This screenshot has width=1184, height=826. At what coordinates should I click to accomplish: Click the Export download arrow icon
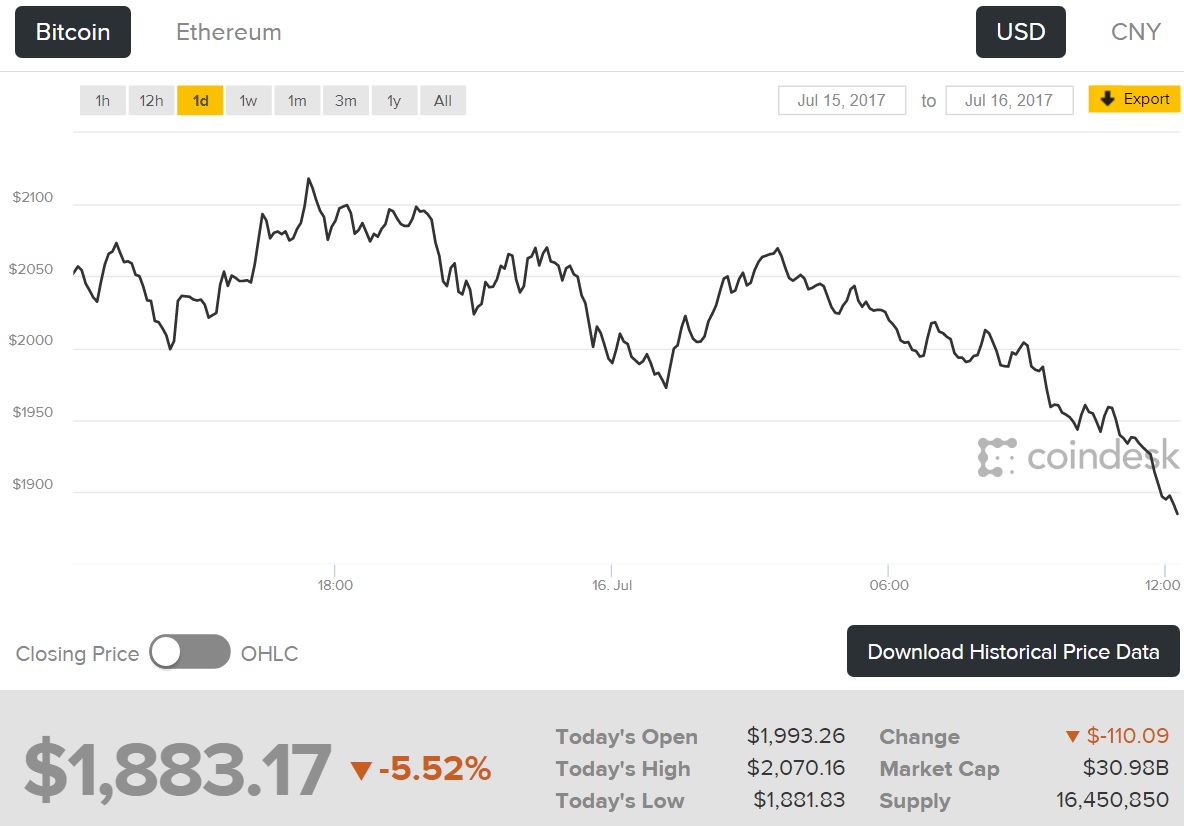1107,99
